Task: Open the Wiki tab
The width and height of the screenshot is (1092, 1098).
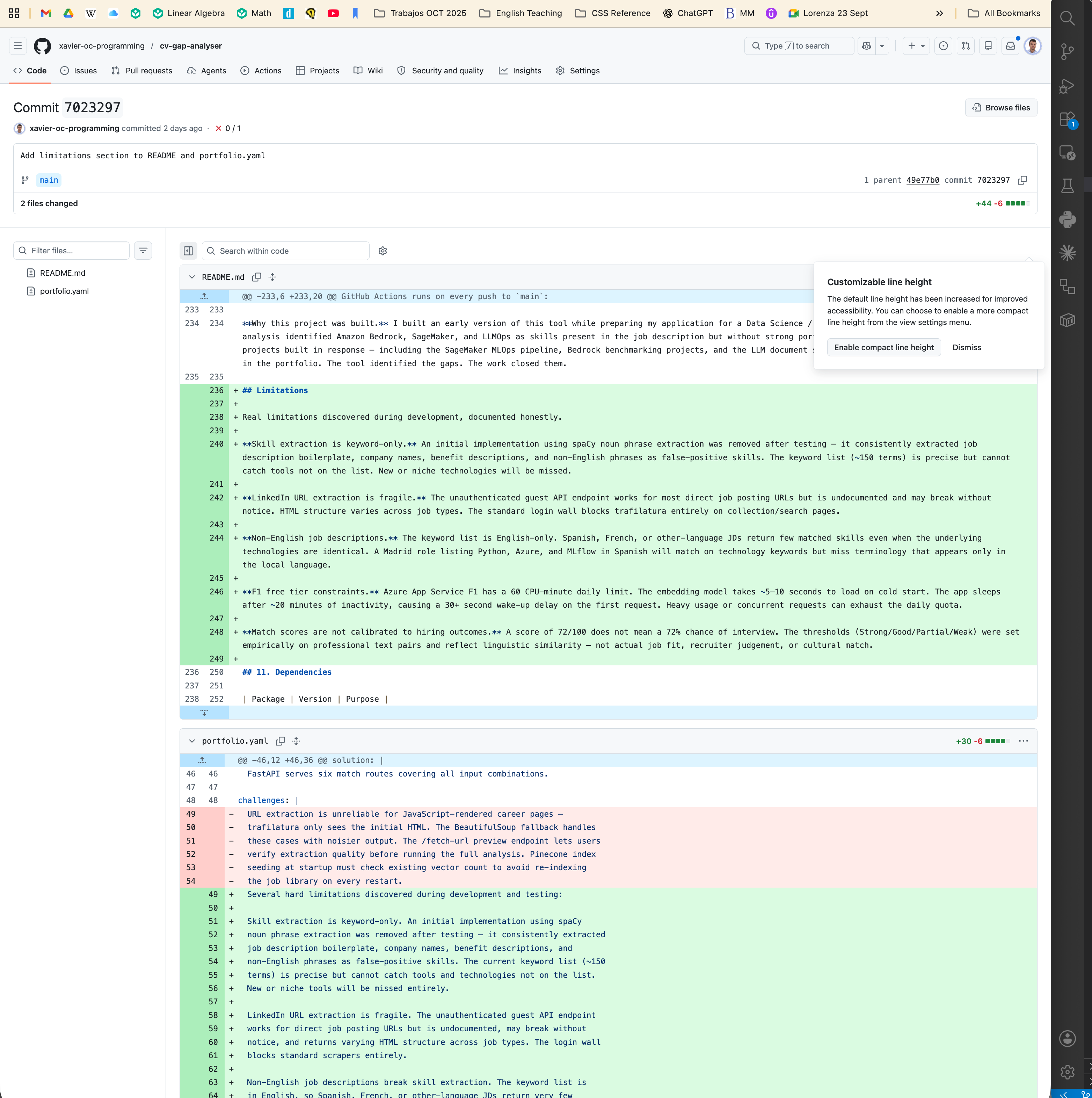Action: (x=368, y=71)
